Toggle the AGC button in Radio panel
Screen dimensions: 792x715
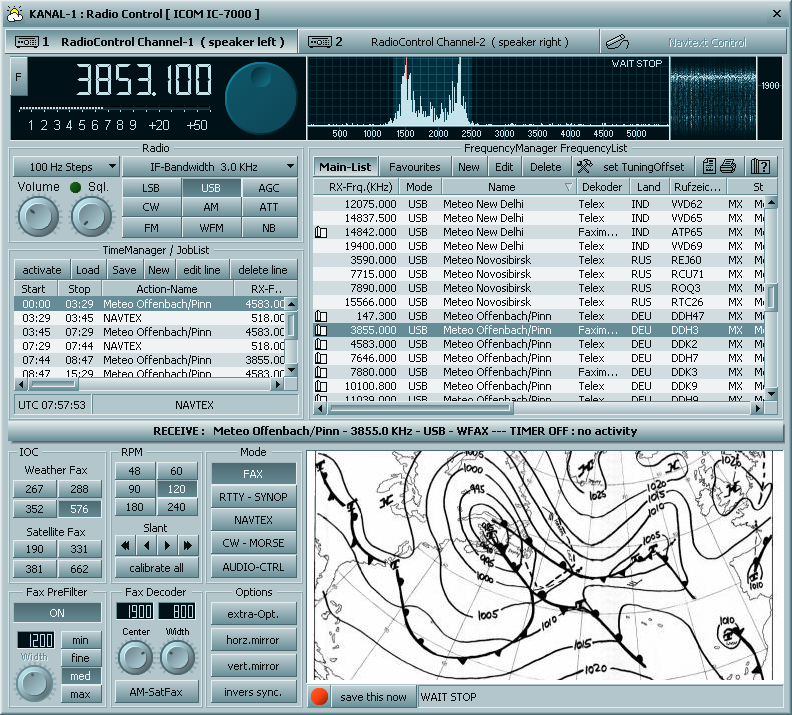pos(269,187)
